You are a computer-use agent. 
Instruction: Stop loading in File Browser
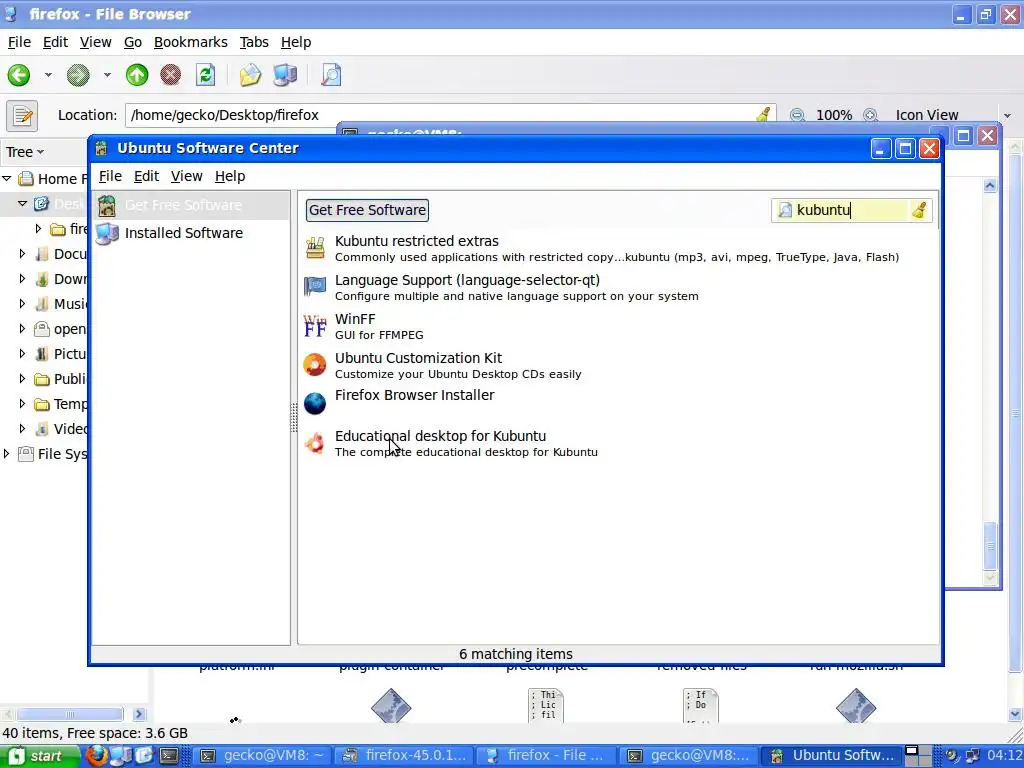[x=170, y=75]
